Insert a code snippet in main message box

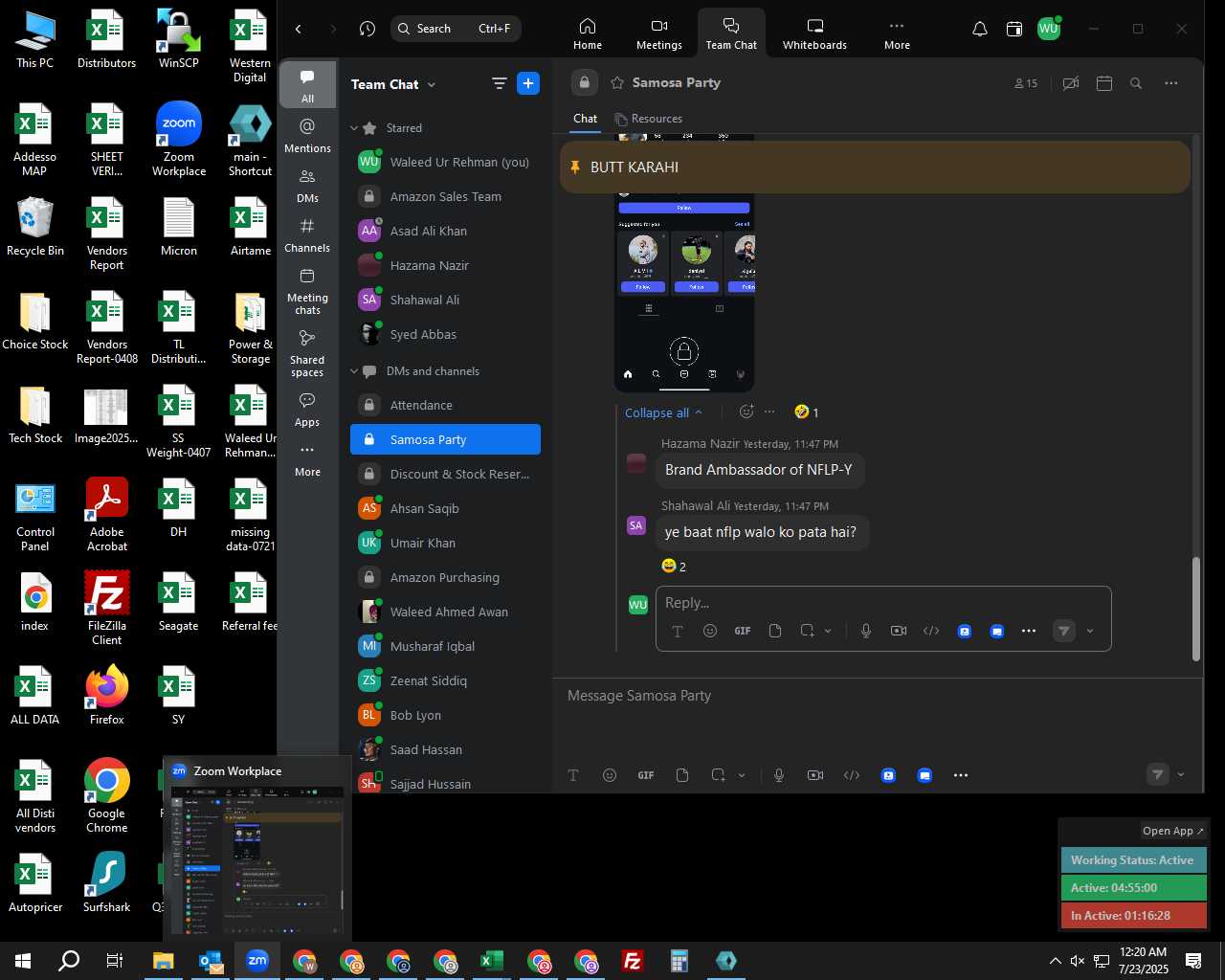tap(852, 775)
